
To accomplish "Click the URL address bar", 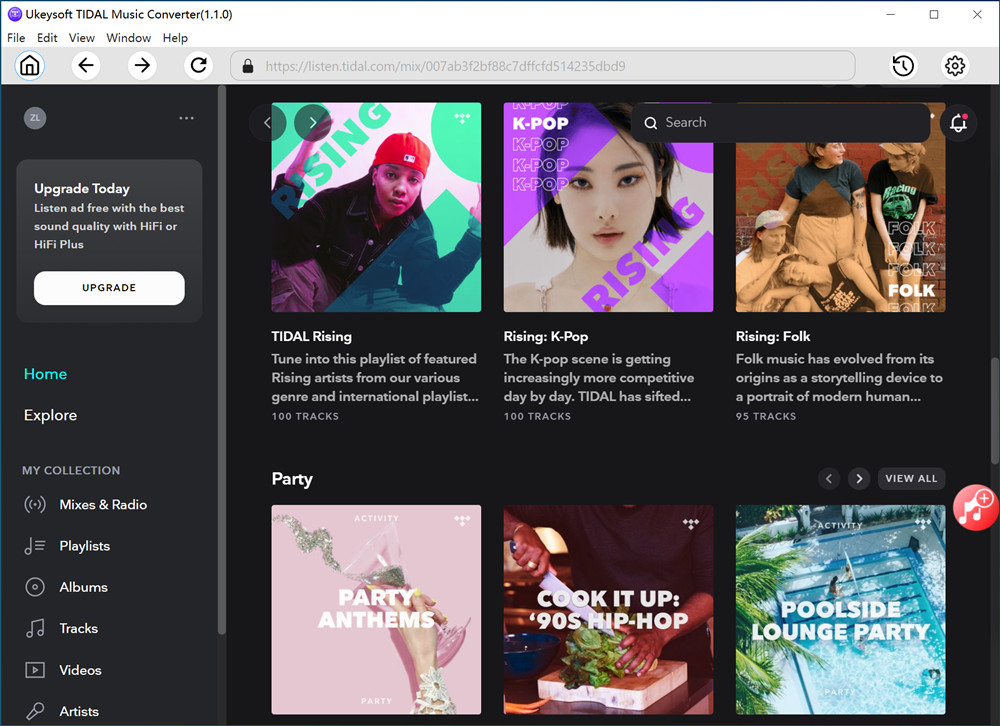I will coord(543,66).
